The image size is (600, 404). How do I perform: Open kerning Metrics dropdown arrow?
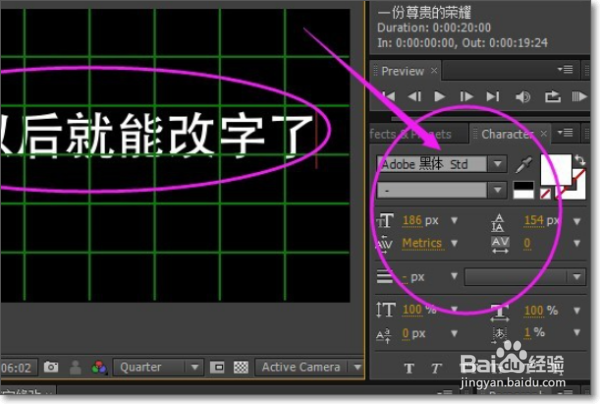point(454,243)
